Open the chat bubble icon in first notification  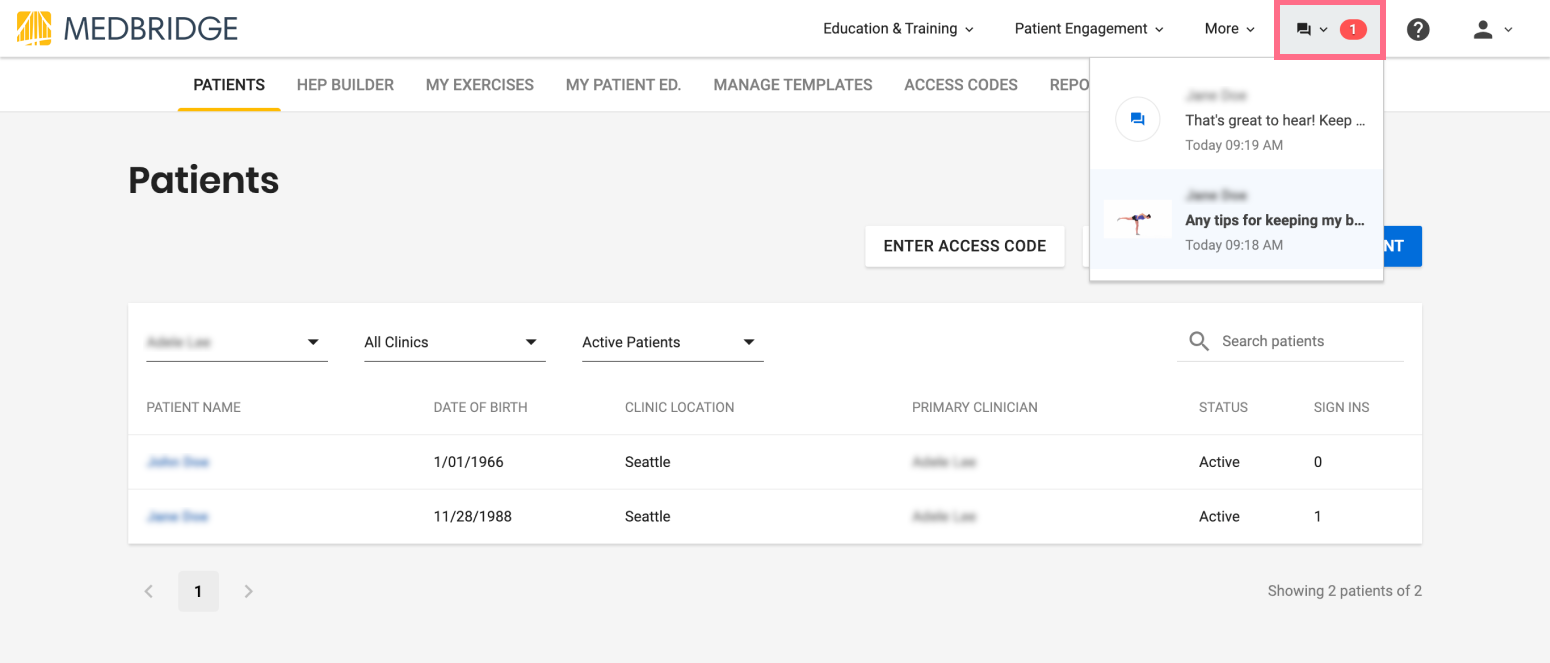tap(1137, 120)
